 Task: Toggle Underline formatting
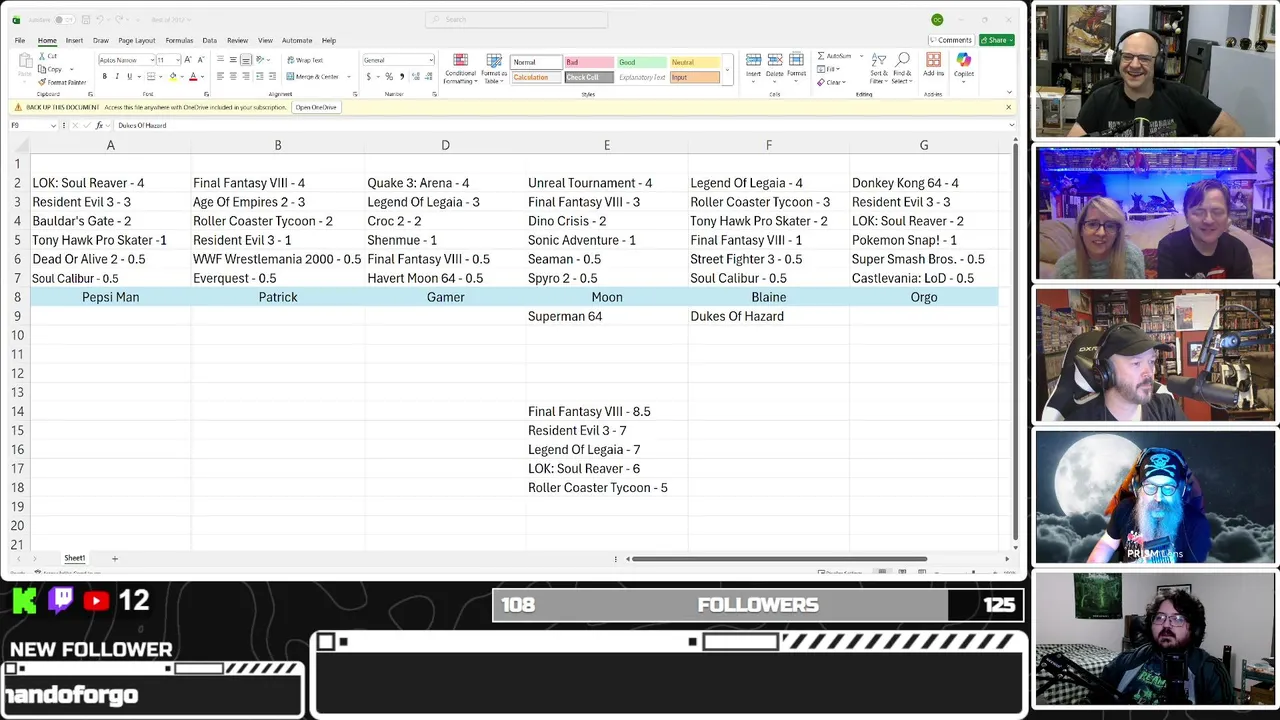(x=129, y=76)
